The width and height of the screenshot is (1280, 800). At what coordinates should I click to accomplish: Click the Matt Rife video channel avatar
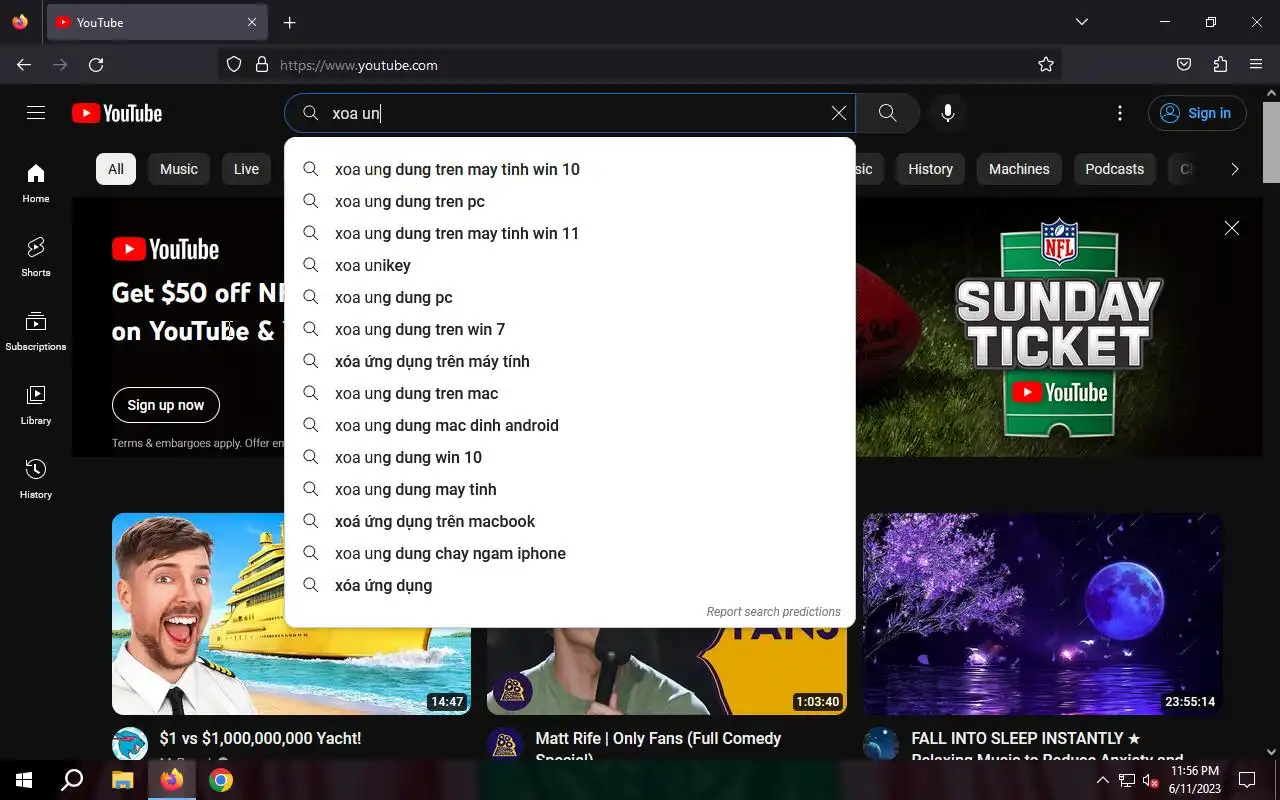click(505, 743)
